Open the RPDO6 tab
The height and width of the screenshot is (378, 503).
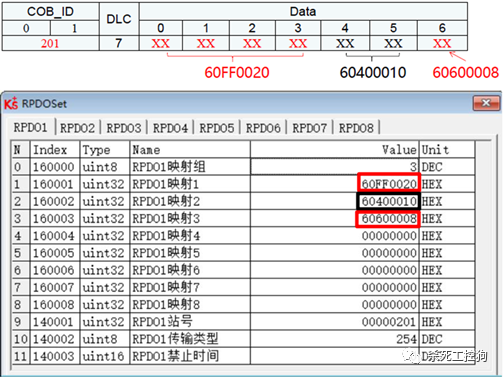[x=263, y=128]
